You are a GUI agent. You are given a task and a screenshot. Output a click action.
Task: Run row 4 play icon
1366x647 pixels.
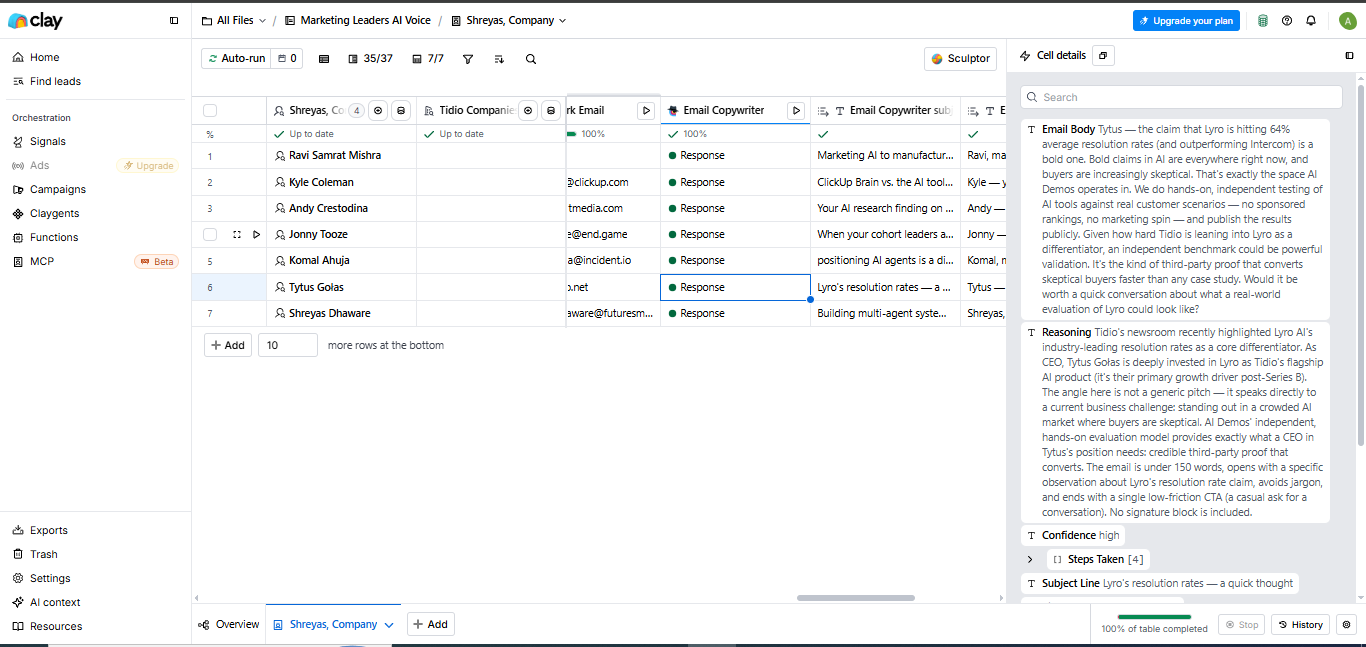tap(256, 234)
